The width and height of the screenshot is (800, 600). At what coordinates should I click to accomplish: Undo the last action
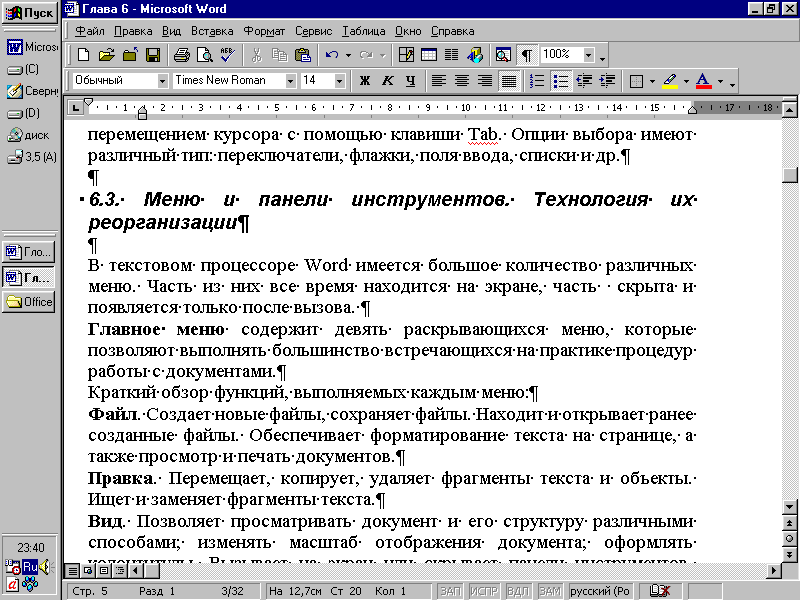(x=332, y=55)
